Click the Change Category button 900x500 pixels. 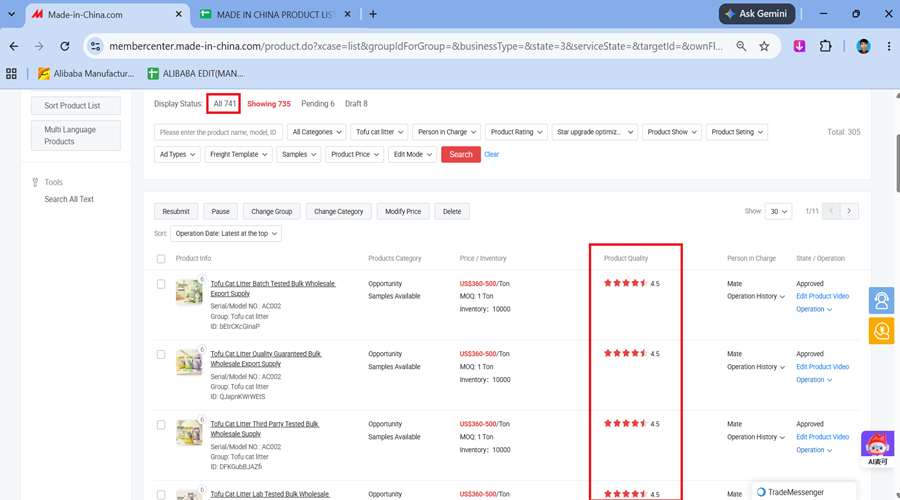[x=339, y=211]
